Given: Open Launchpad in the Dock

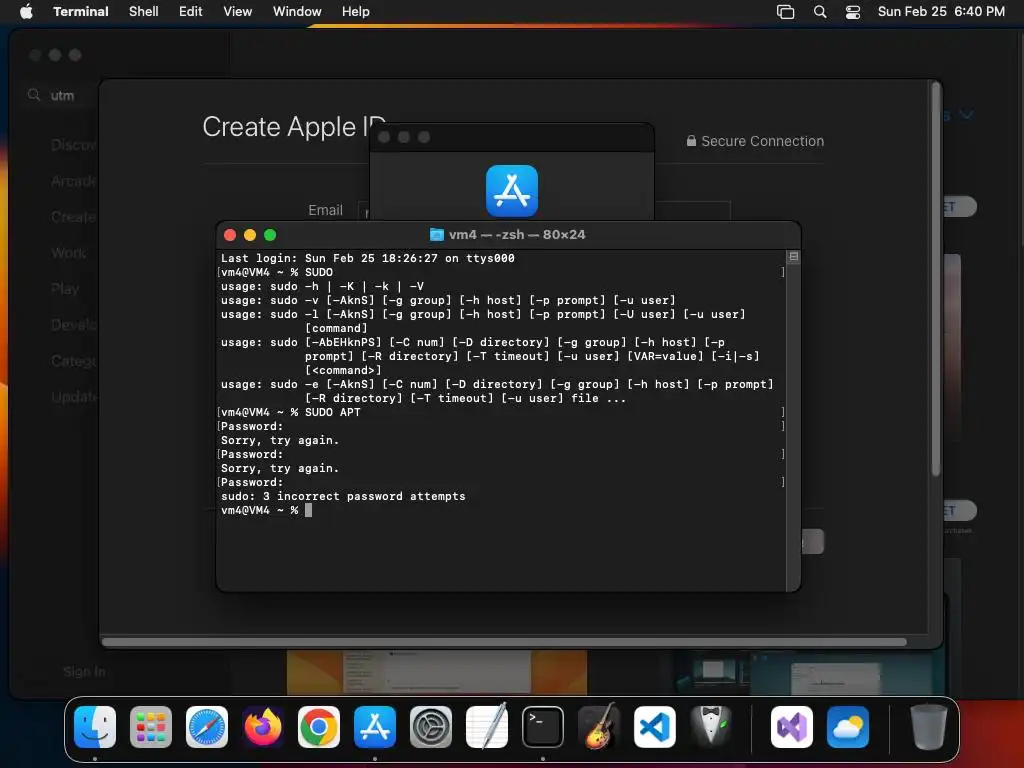Looking at the screenshot, I should [151, 727].
